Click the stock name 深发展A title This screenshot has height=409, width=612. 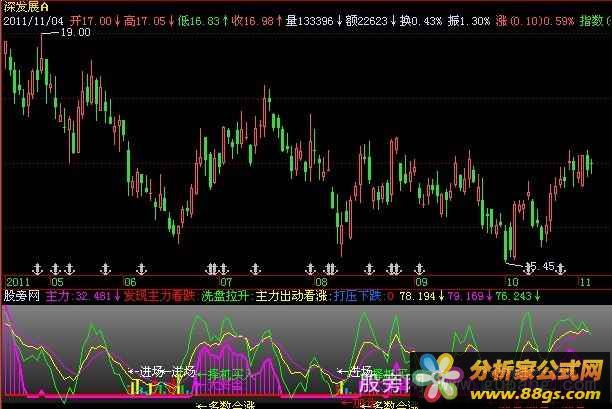pos(26,7)
